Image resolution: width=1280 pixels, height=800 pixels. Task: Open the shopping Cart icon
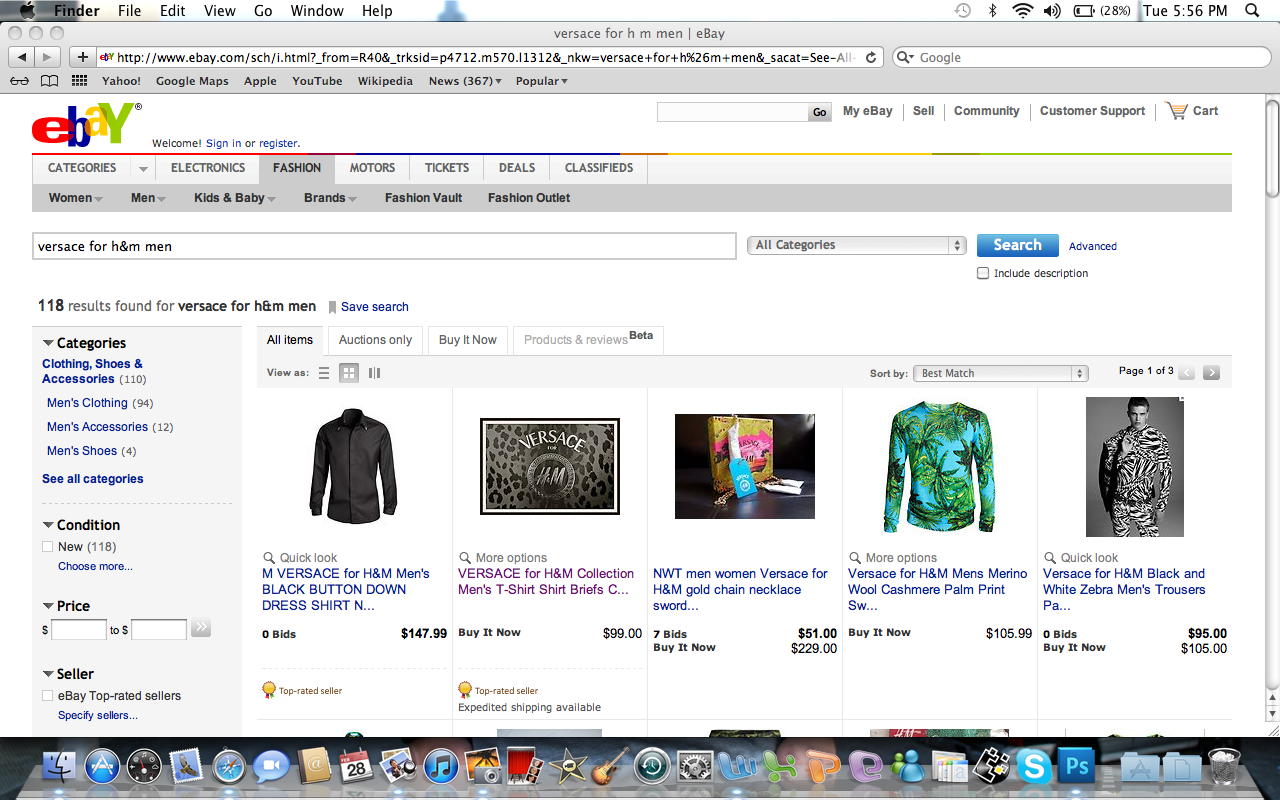1176,111
